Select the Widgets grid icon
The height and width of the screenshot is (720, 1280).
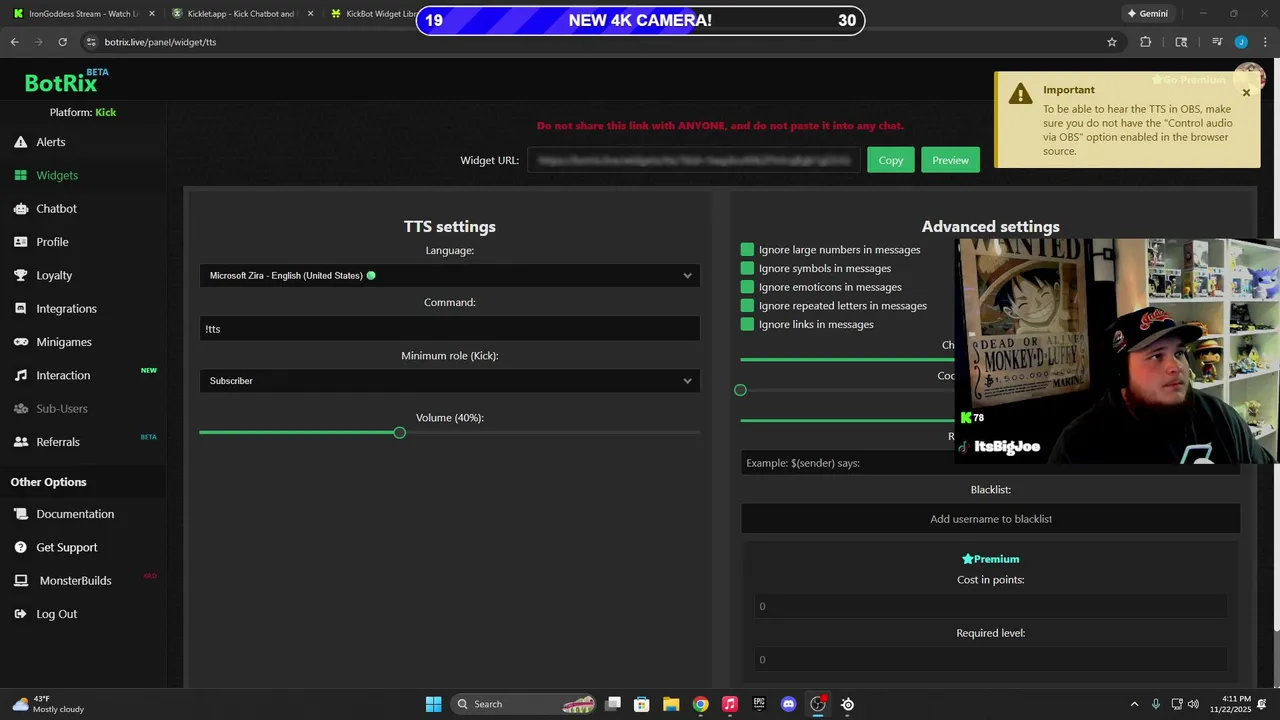coord(20,175)
